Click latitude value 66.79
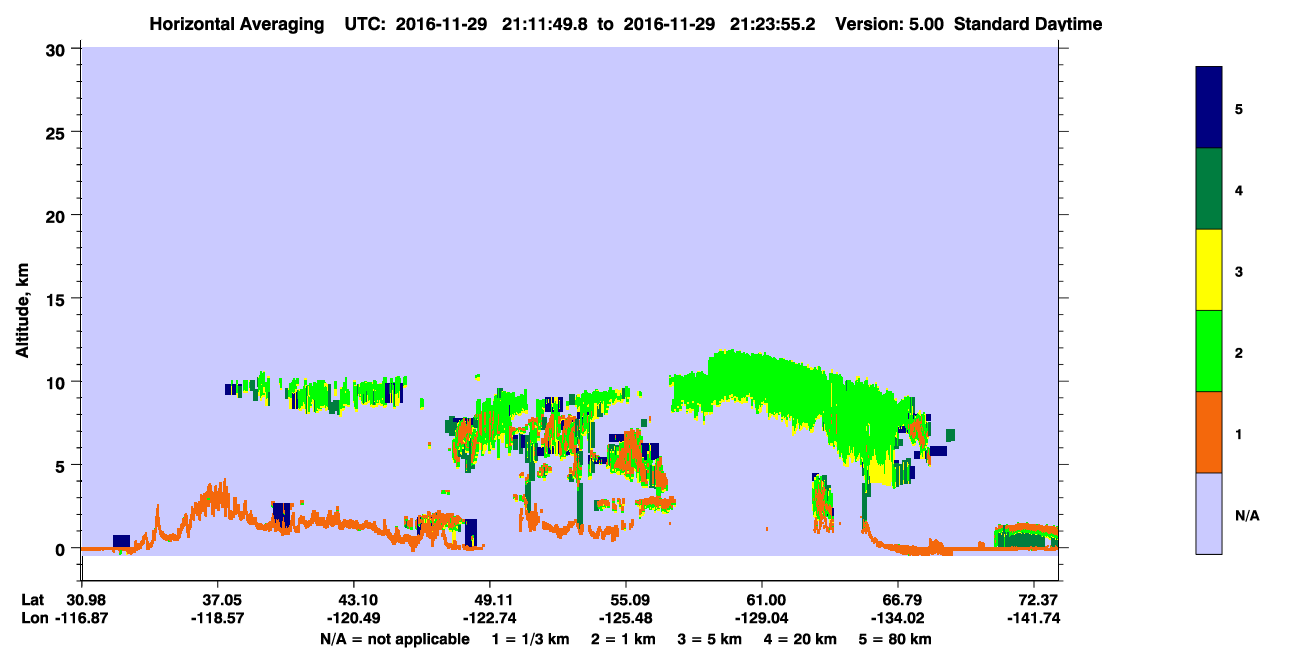1300x667 pixels. coord(898,600)
